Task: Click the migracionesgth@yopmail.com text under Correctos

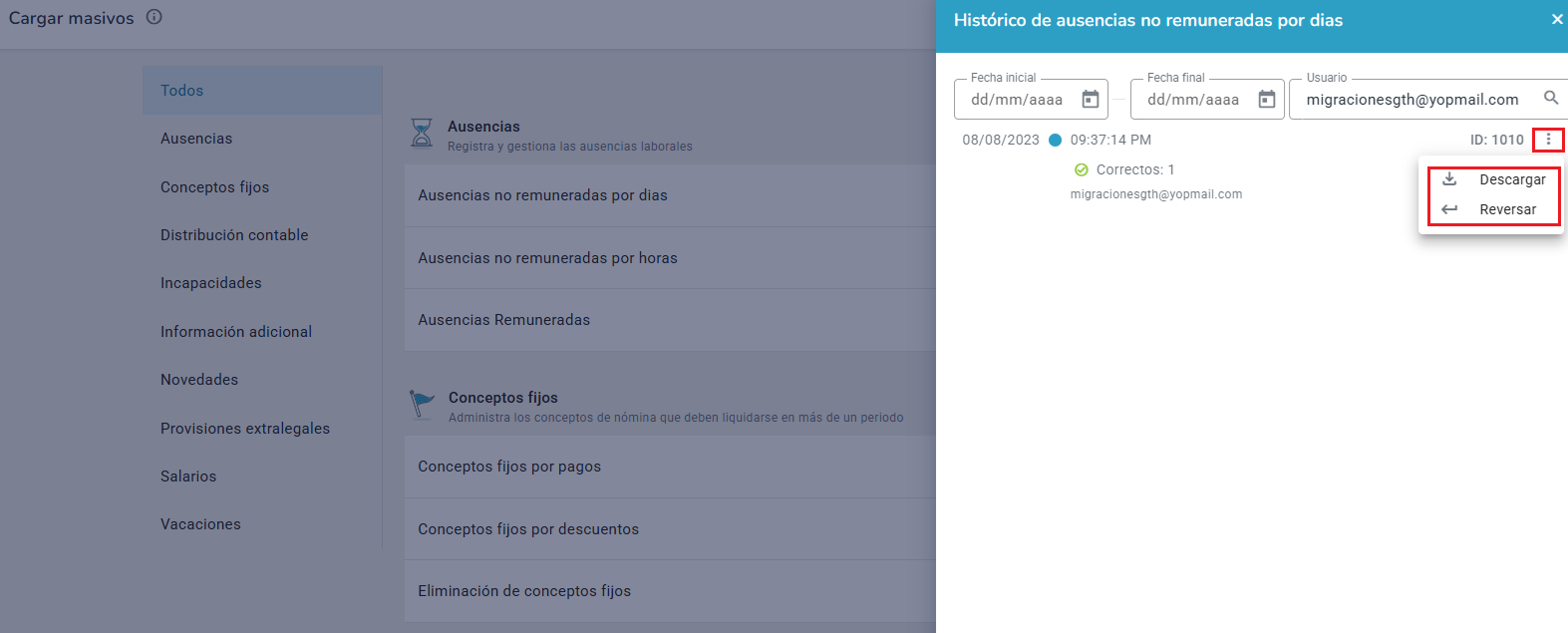Action: coord(1156,194)
